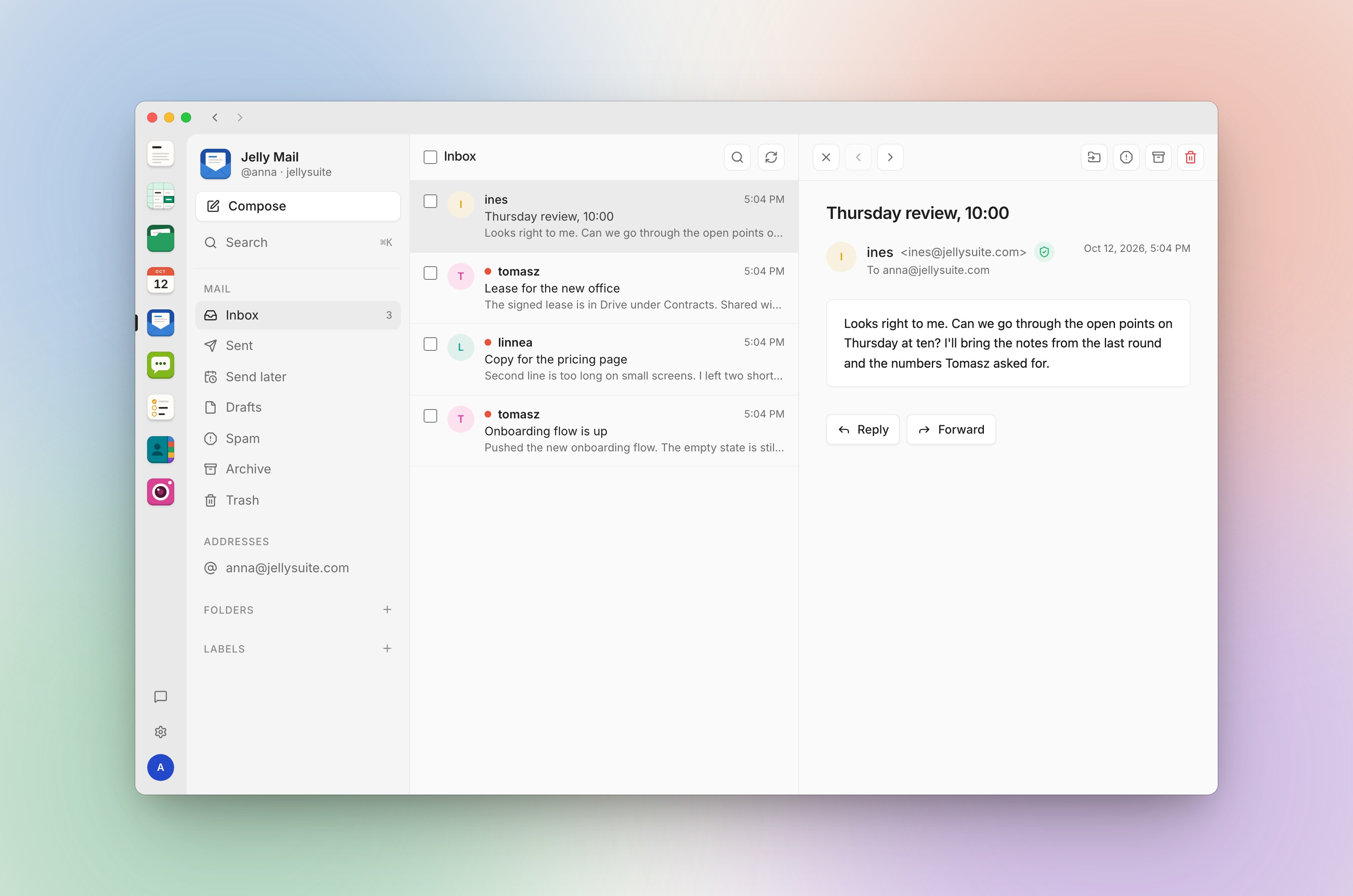
Task: Open the Inbox folder
Action: [x=298, y=315]
